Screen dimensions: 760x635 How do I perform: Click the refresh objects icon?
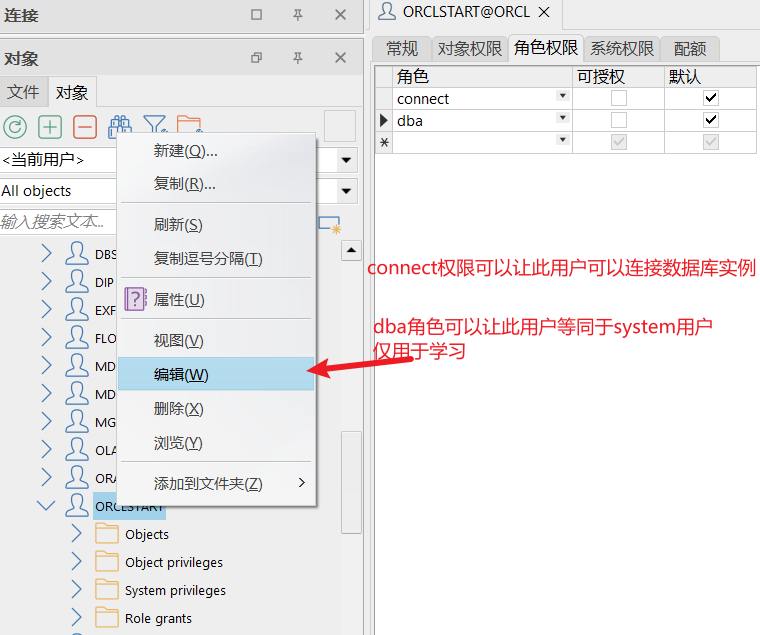[15, 127]
